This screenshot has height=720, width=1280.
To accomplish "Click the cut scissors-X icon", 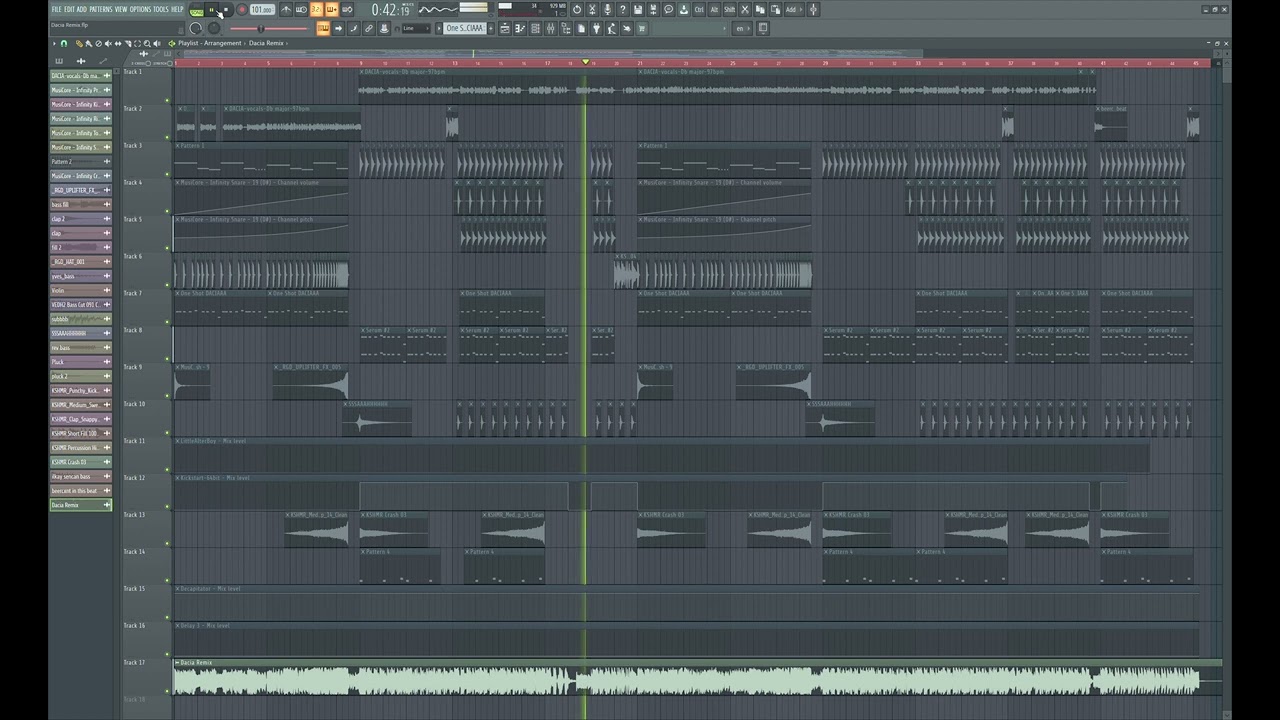I will coord(744,10).
